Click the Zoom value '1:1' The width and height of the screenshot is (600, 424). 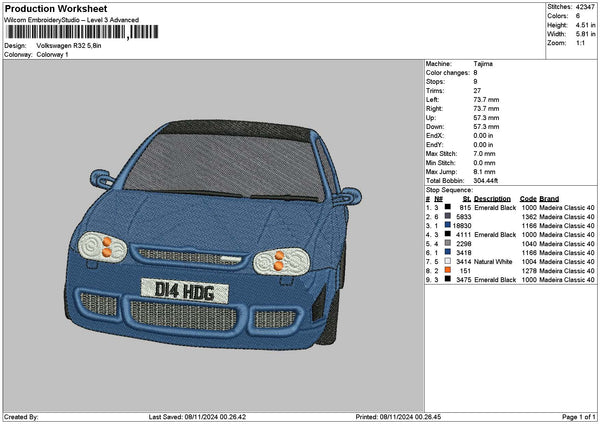tap(580, 43)
